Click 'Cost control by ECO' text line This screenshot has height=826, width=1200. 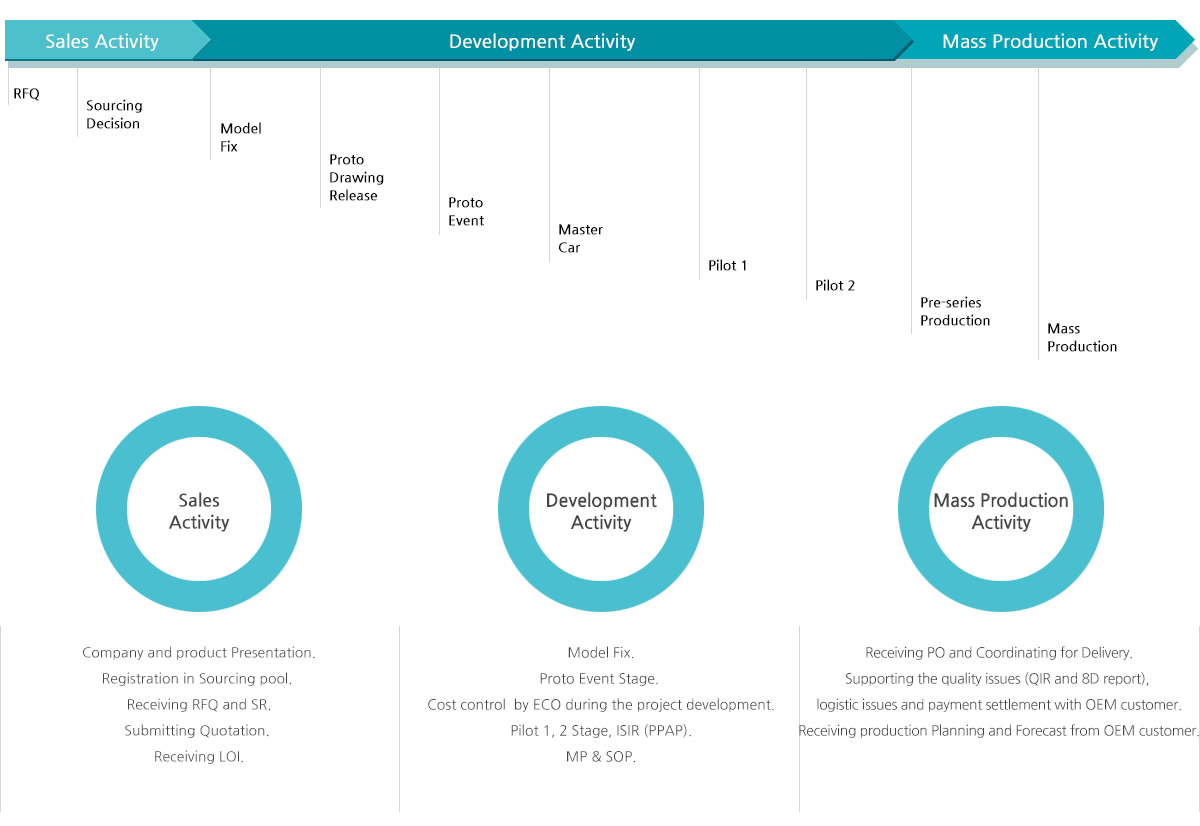(x=601, y=705)
